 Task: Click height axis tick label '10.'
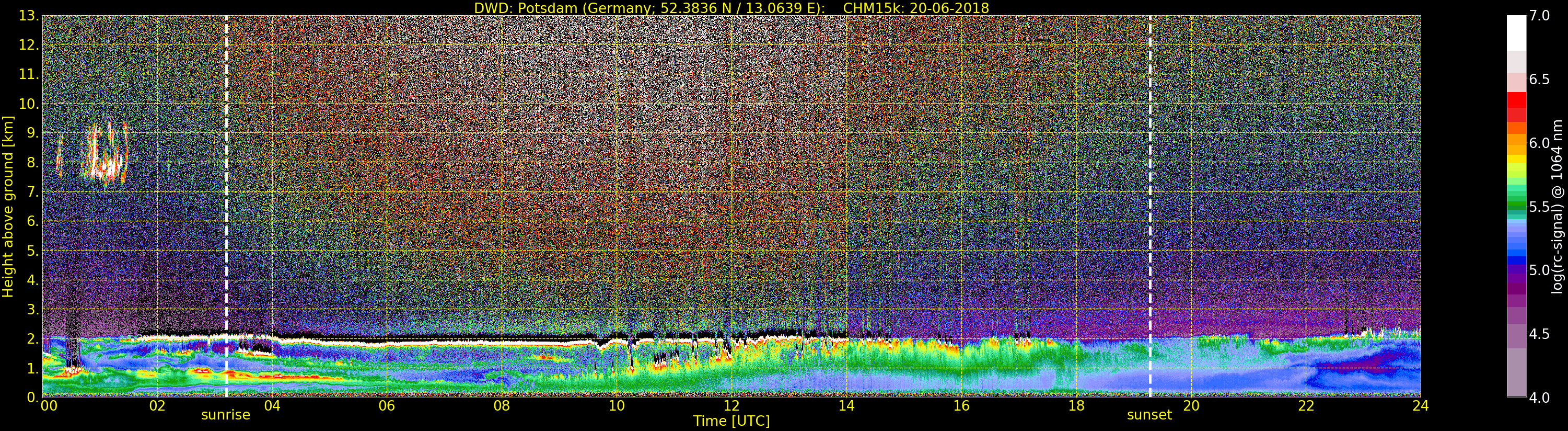[x=29, y=104]
